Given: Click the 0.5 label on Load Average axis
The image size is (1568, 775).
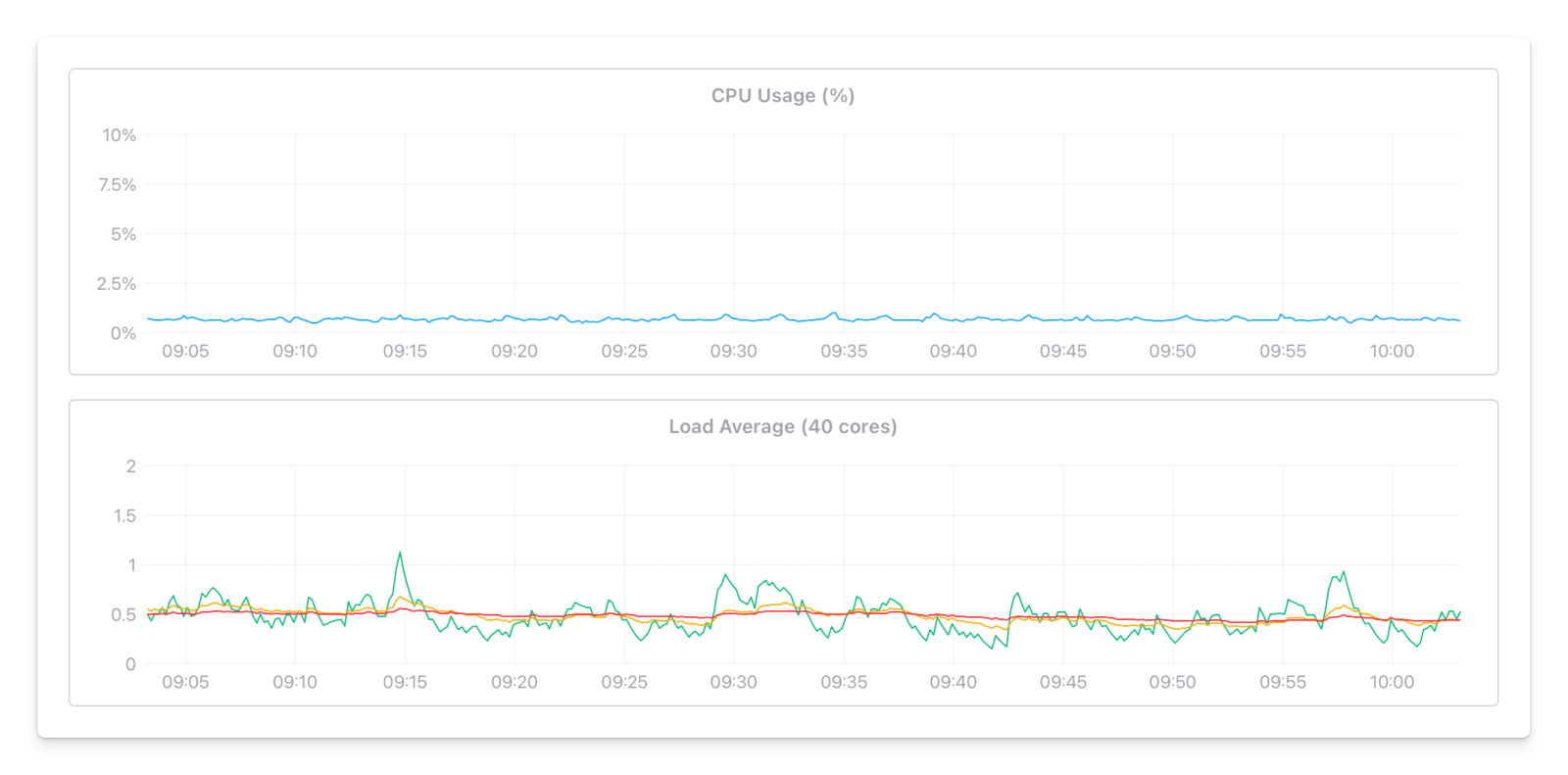Looking at the screenshot, I should point(123,615).
